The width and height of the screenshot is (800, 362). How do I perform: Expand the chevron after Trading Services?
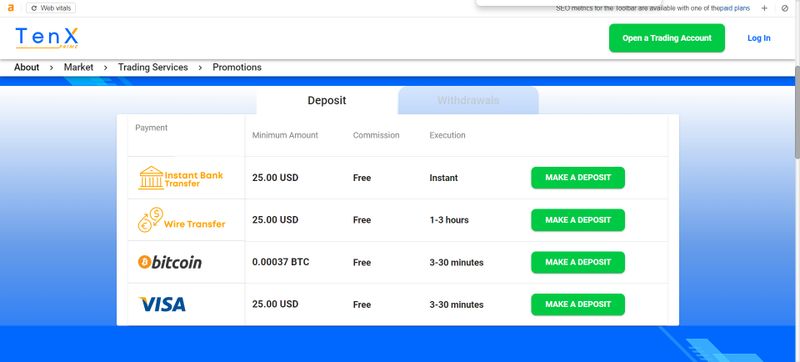coord(201,68)
